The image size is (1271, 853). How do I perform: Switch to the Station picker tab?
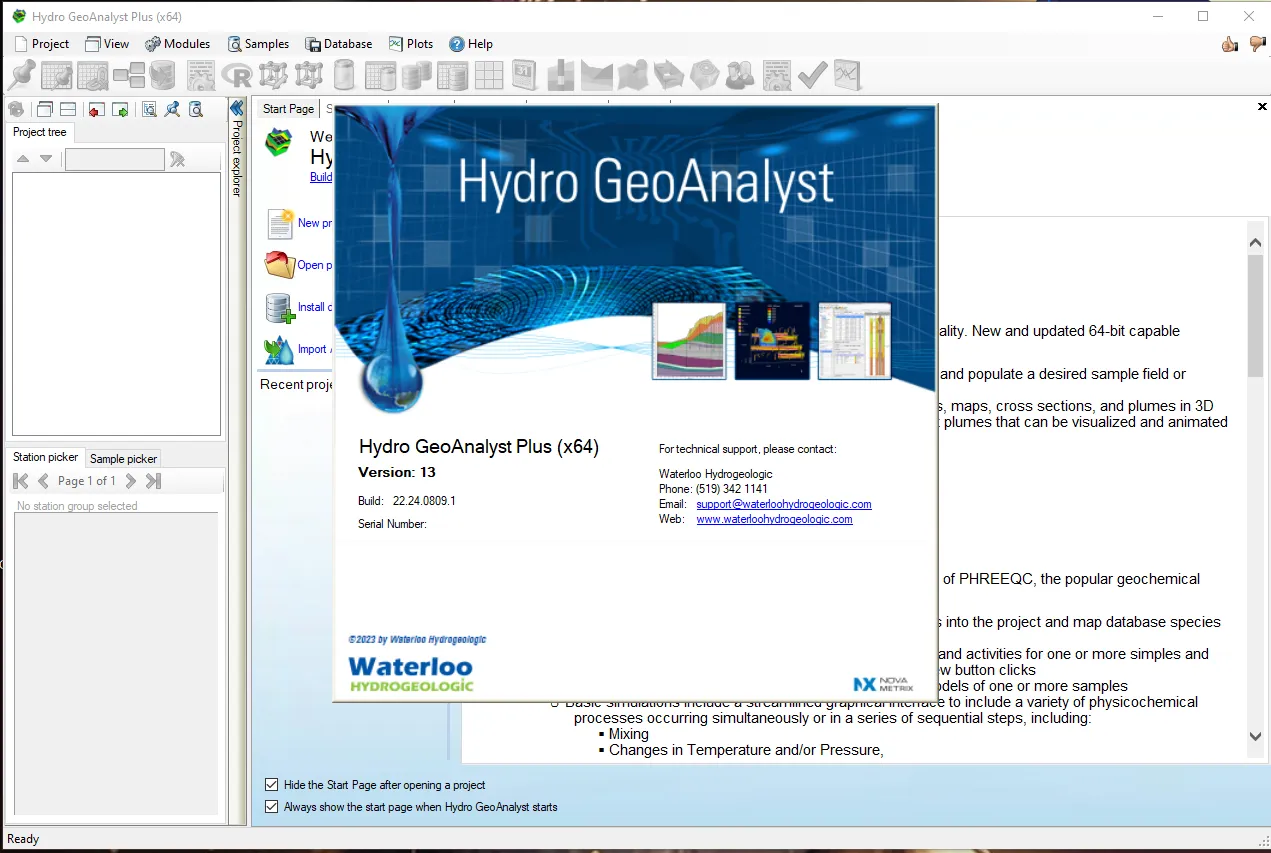pyautogui.click(x=46, y=458)
